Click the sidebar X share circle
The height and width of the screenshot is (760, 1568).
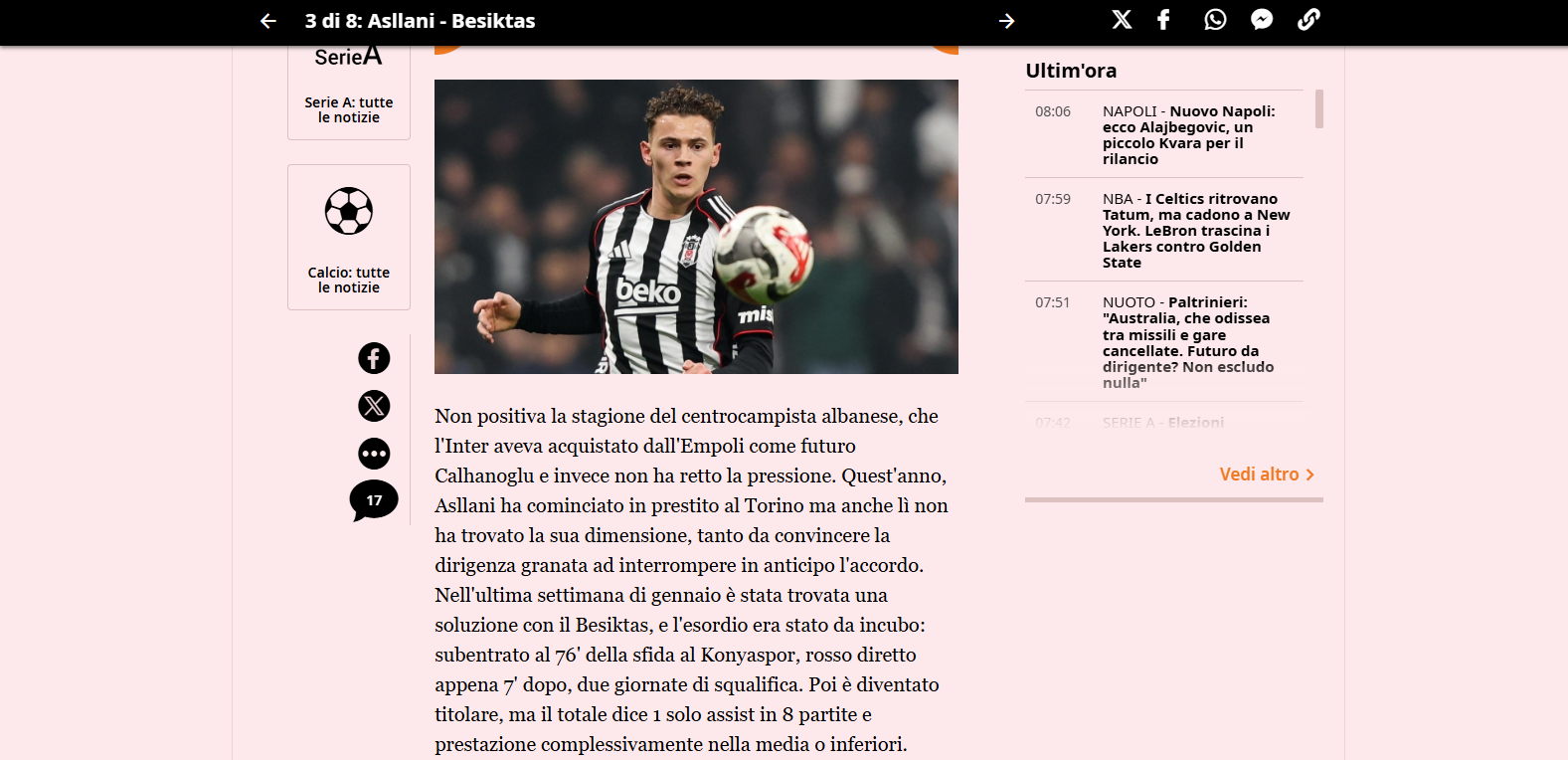point(374,406)
